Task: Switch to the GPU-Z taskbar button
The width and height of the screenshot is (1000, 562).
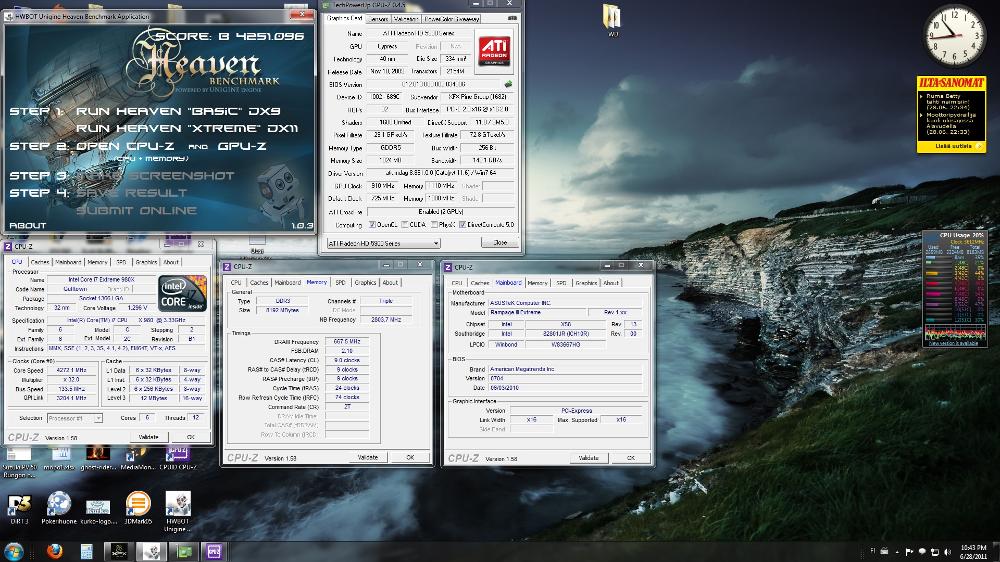Action: click(184, 551)
